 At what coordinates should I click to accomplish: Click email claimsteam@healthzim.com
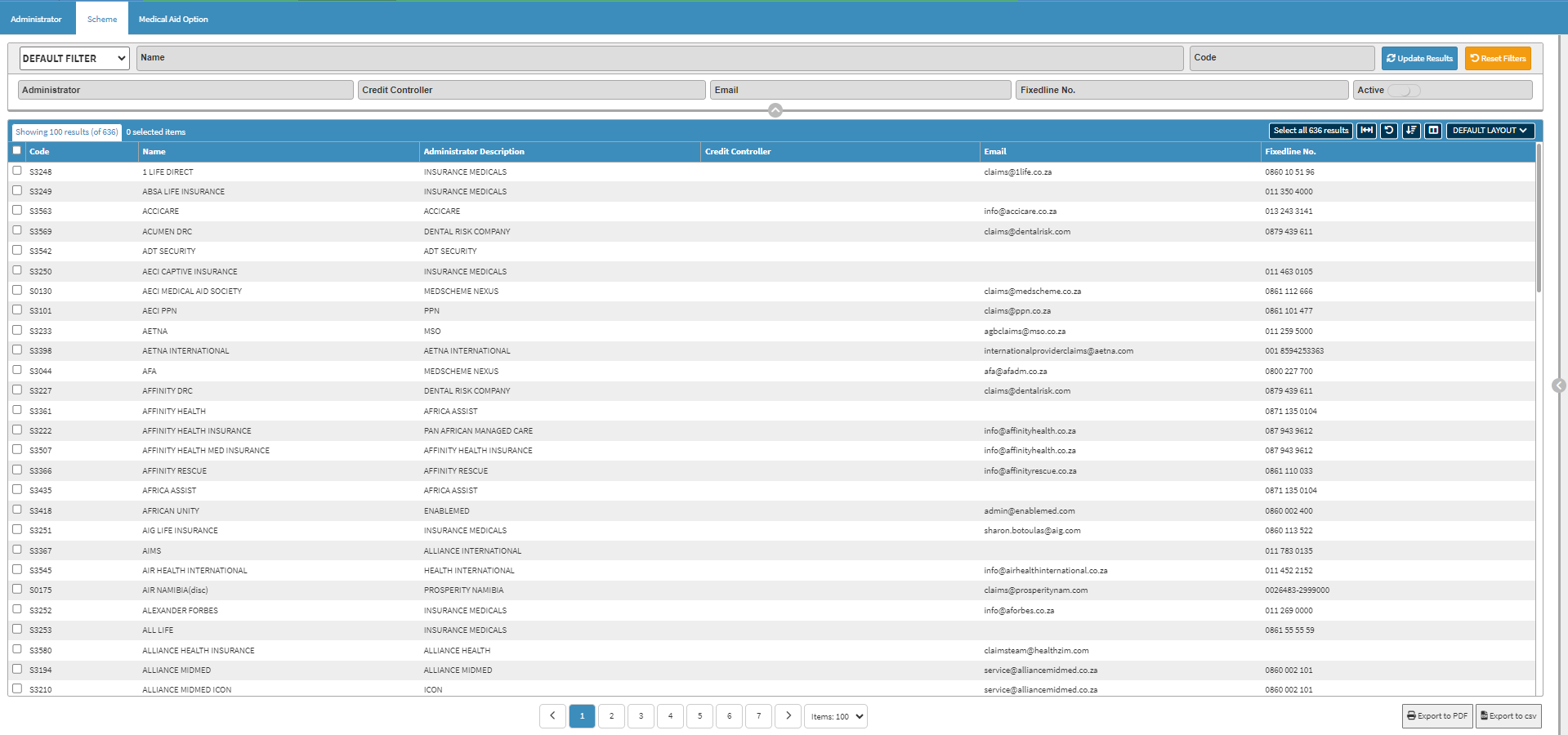click(x=1036, y=650)
